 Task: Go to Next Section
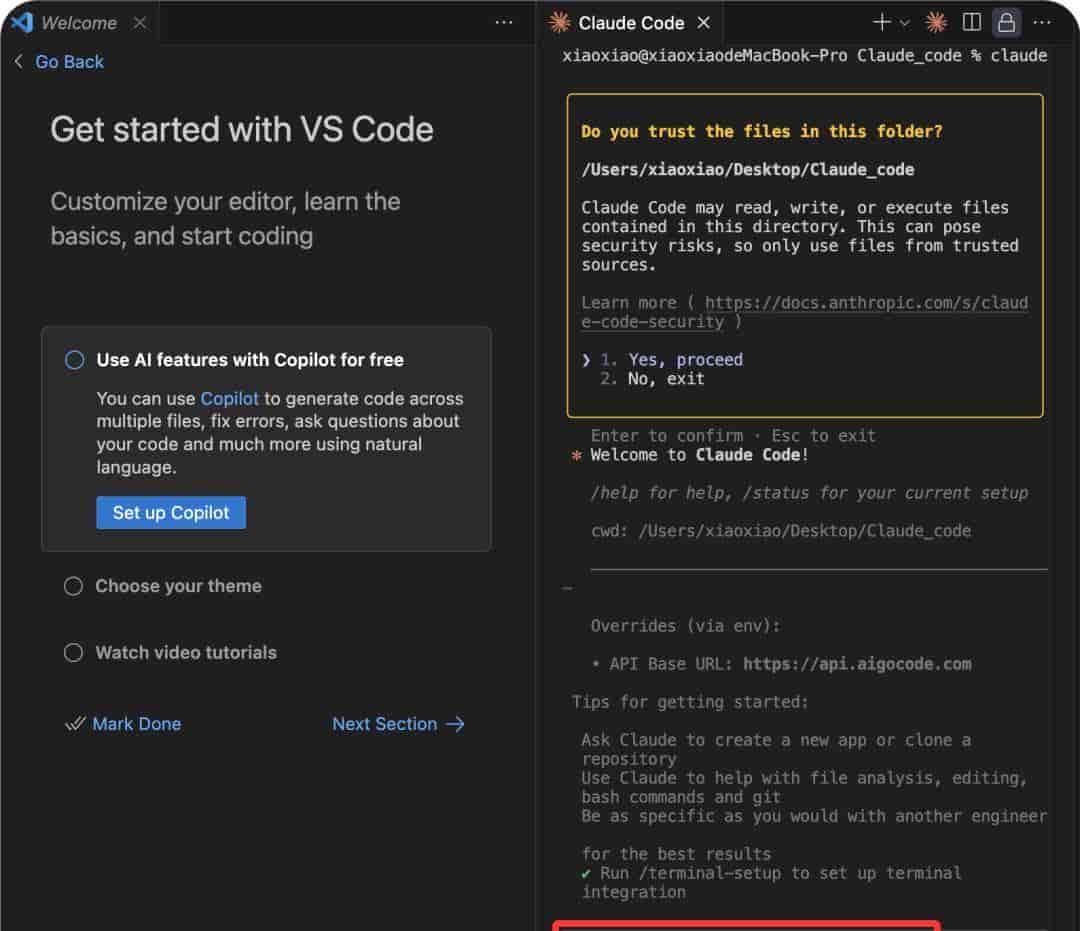click(x=384, y=724)
